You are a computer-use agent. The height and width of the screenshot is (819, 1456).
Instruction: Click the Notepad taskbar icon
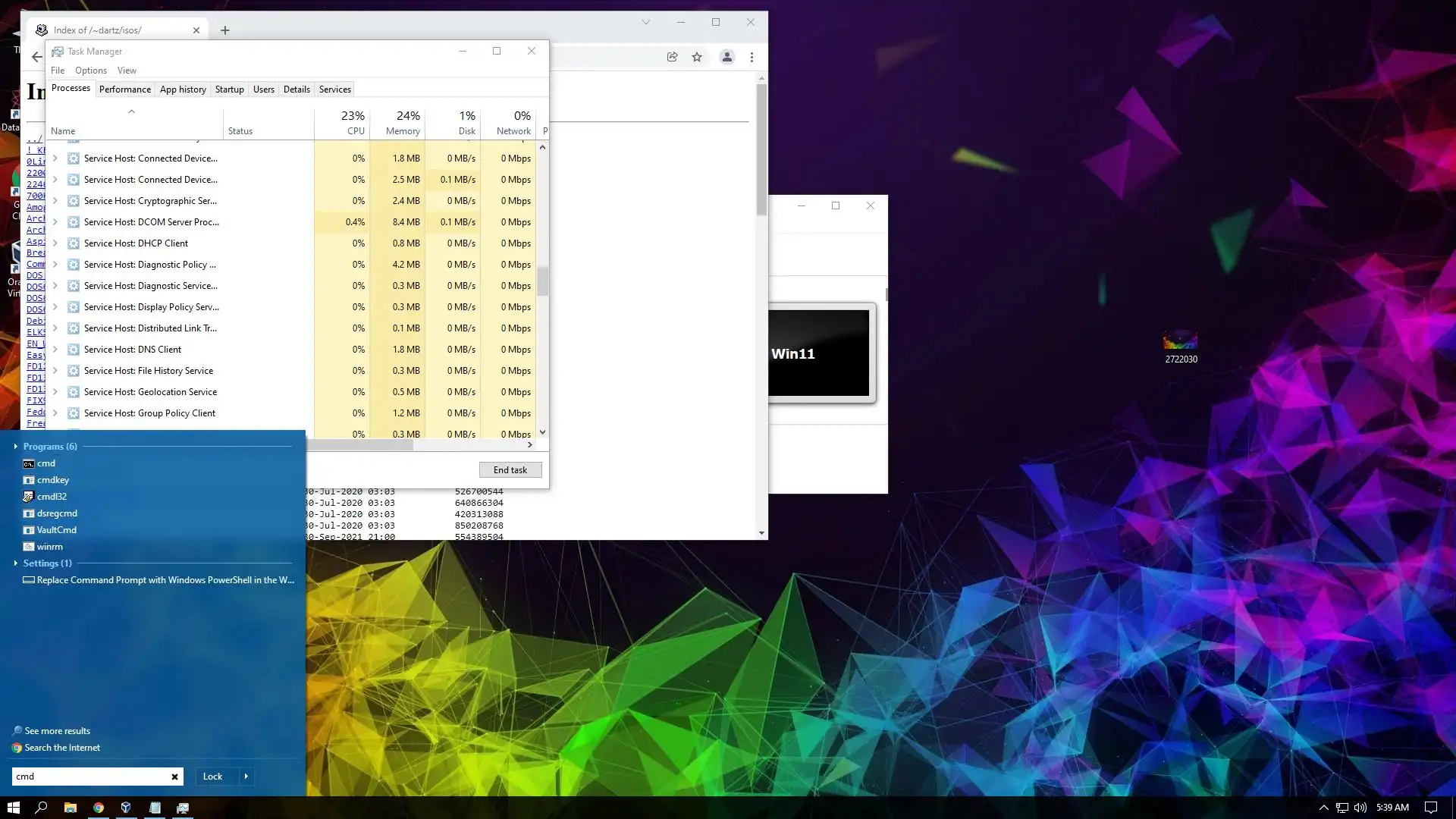tap(155, 808)
